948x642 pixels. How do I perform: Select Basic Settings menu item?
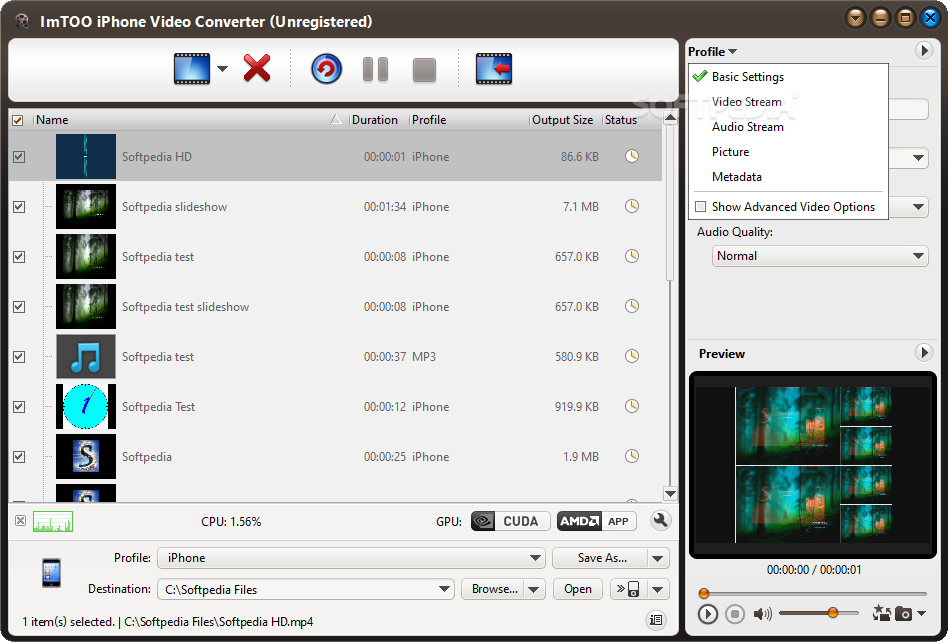pyautogui.click(x=788, y=77)
